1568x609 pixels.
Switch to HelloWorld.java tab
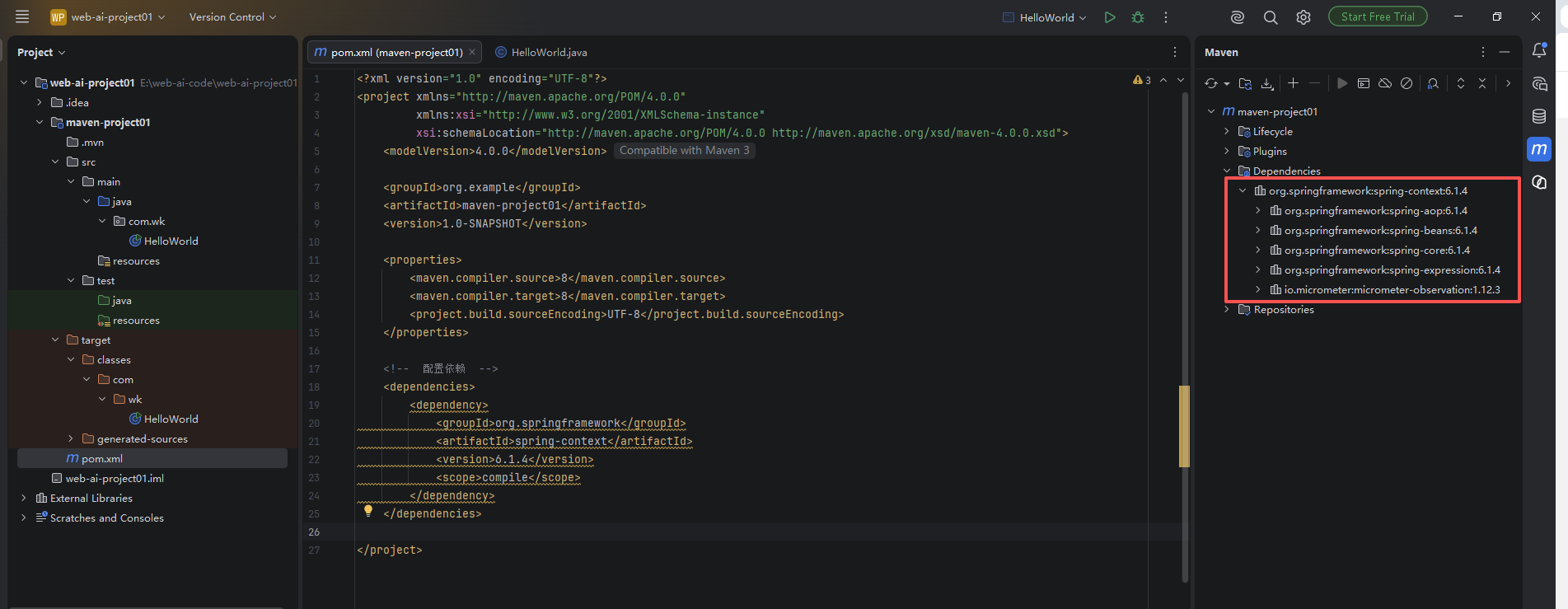[x=541, y=52]
